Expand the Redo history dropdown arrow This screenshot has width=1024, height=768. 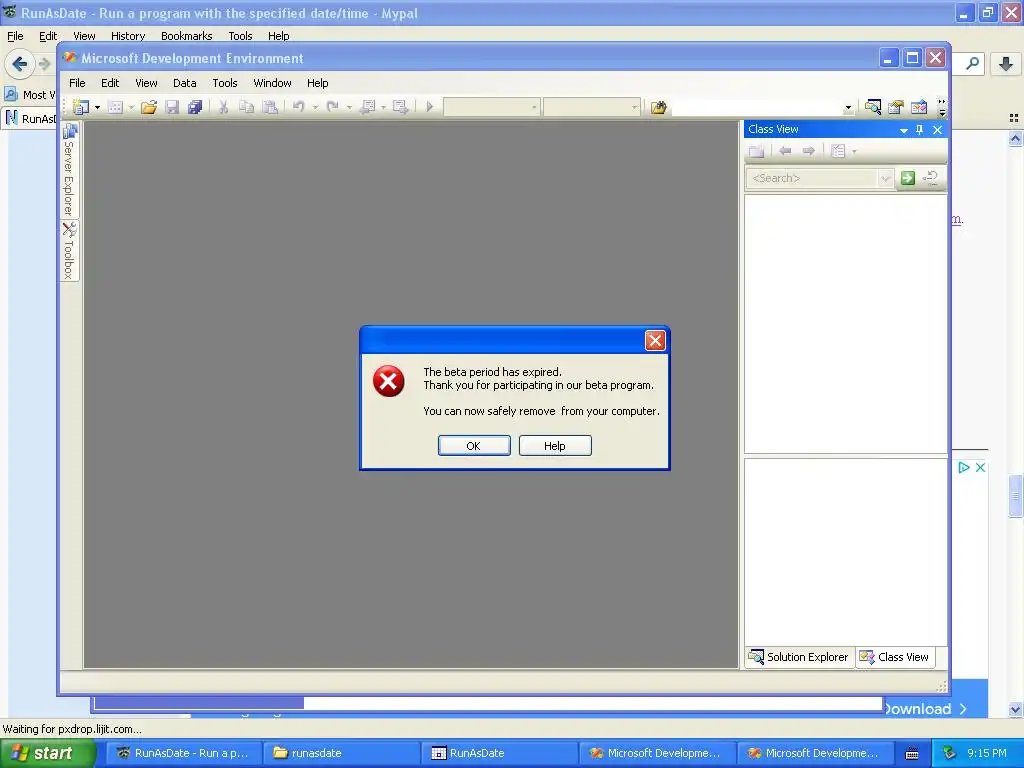[x=349, y=107]
